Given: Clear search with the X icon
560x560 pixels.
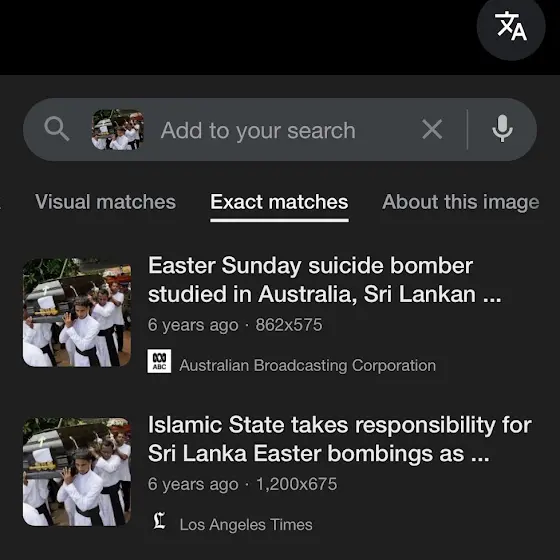Looking at the screenshot, I should [x=432, y=129].
